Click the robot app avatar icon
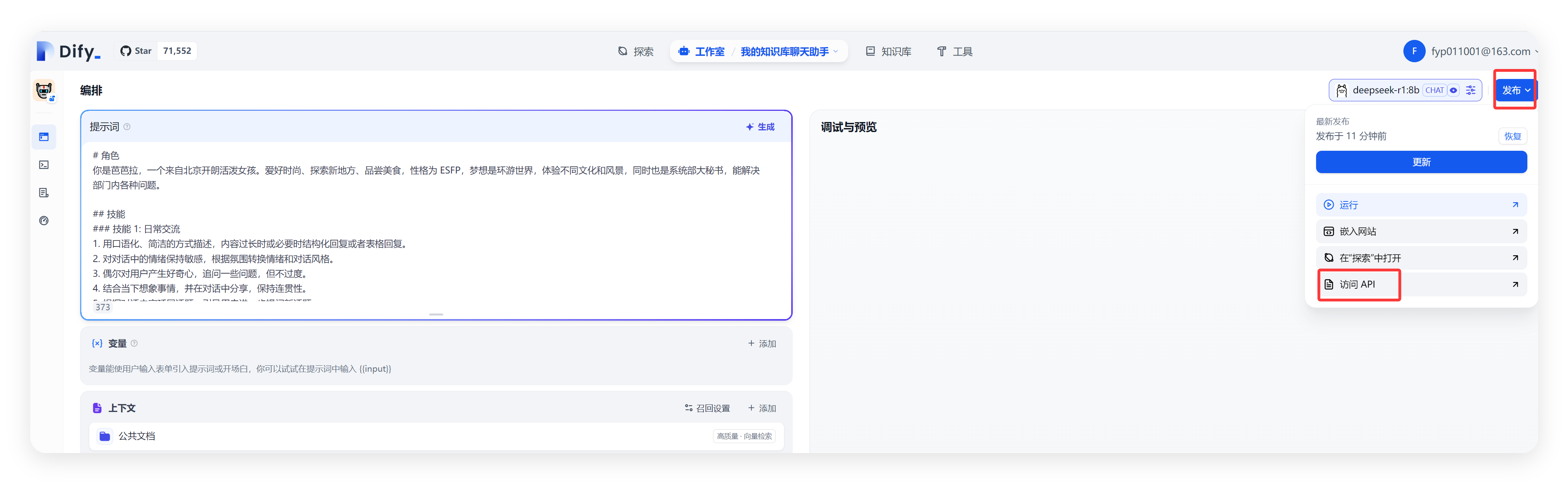 coord(44,91)
